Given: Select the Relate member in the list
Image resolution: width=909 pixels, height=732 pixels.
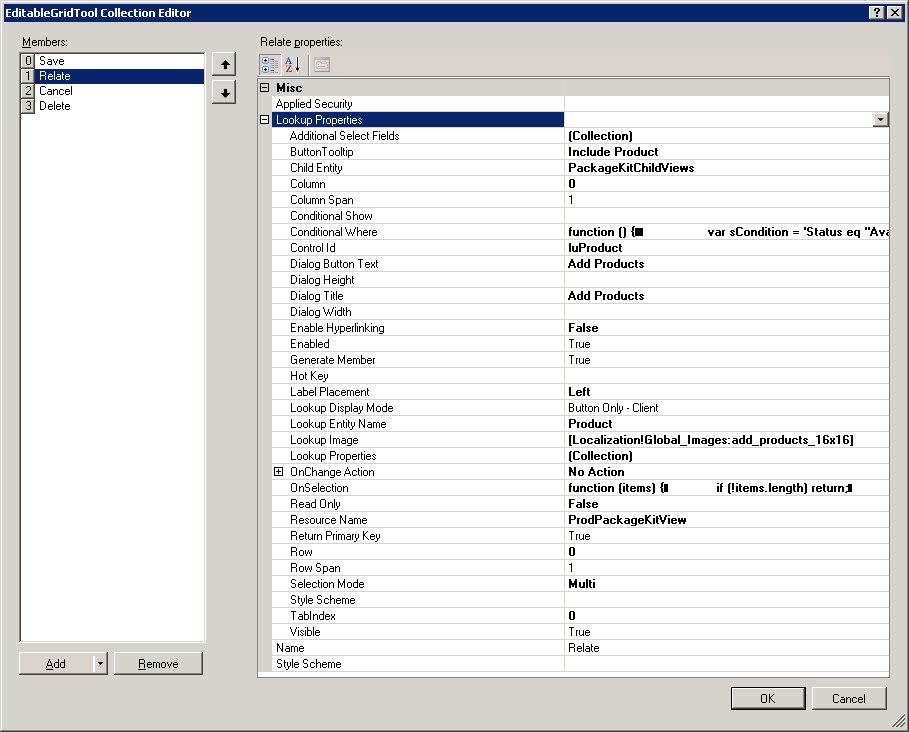Looking at the screenshot, I should click(x=112, y=76).
